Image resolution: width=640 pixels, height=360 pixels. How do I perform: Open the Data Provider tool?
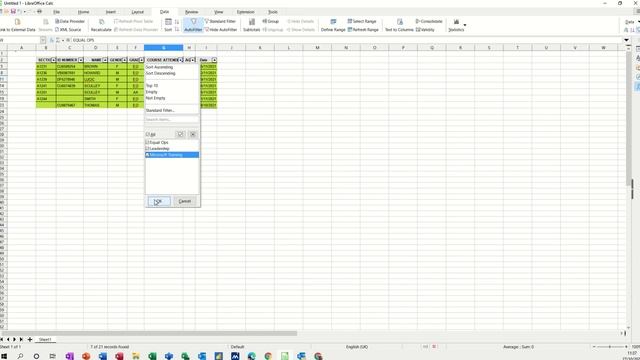point(70,21)
